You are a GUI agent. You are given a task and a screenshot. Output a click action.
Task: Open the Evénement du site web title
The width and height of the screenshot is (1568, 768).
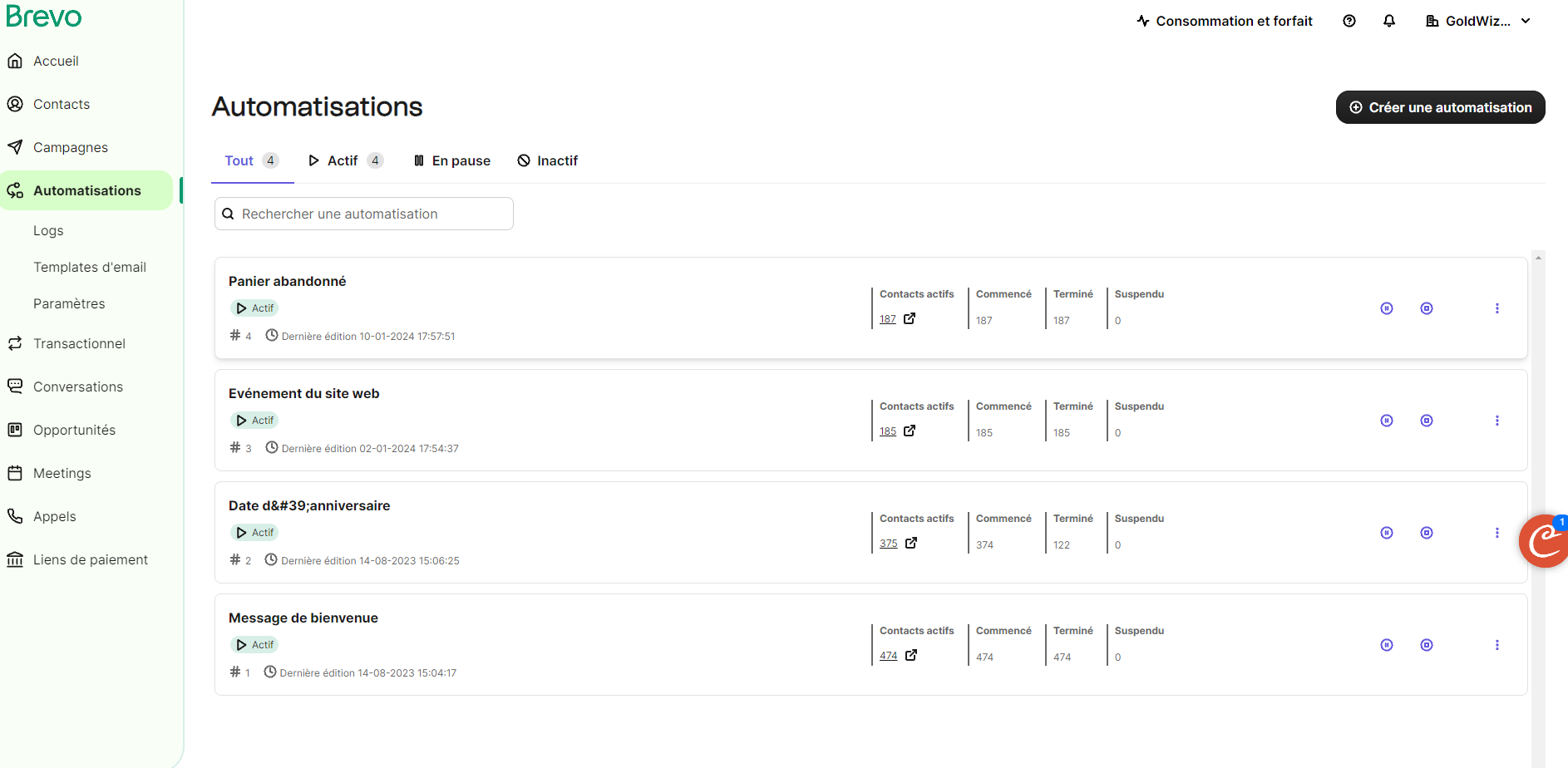[x=303, y=393]
